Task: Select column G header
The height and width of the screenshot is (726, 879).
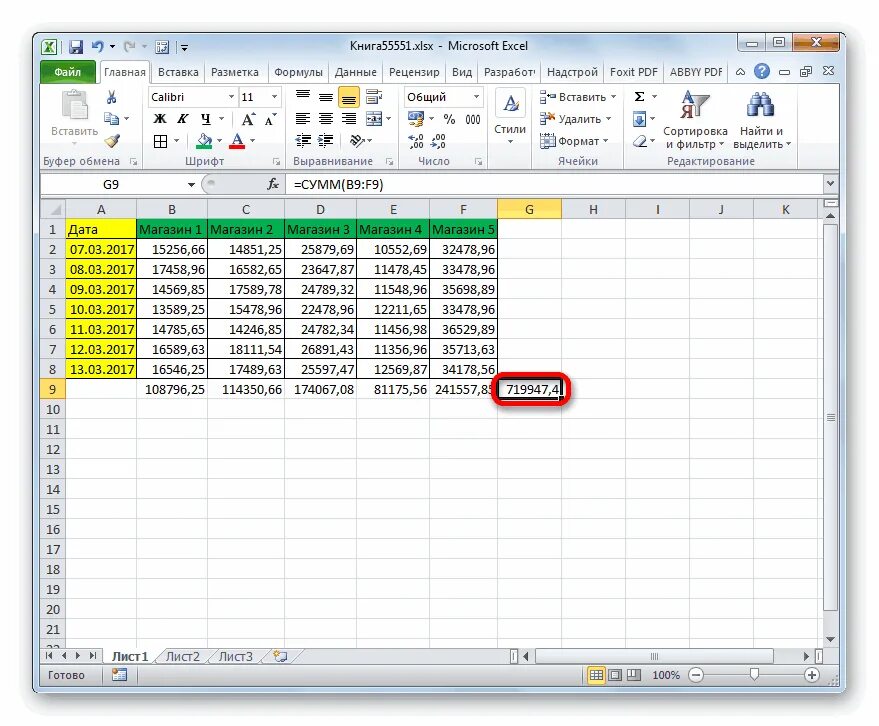Action: [529, 209]
